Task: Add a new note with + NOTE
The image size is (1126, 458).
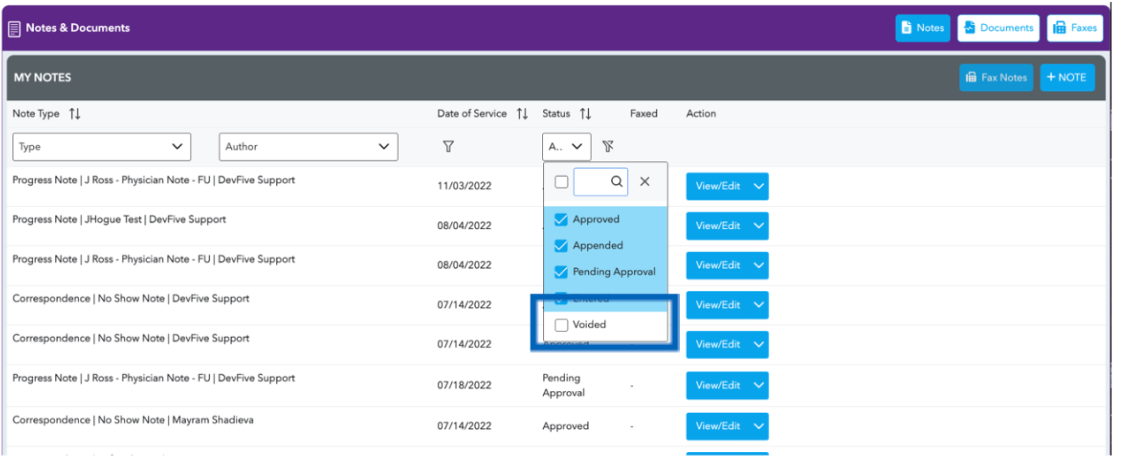Action: click(x=1067, y=78)
